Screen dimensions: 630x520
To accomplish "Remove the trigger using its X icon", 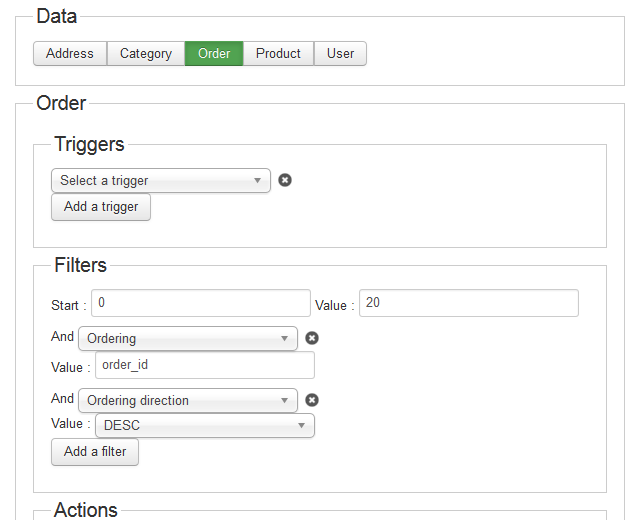I will (x=285, y=180).
